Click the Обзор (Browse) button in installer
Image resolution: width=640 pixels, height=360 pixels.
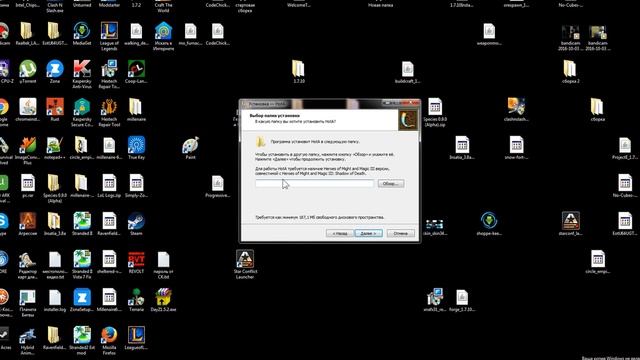391,184
